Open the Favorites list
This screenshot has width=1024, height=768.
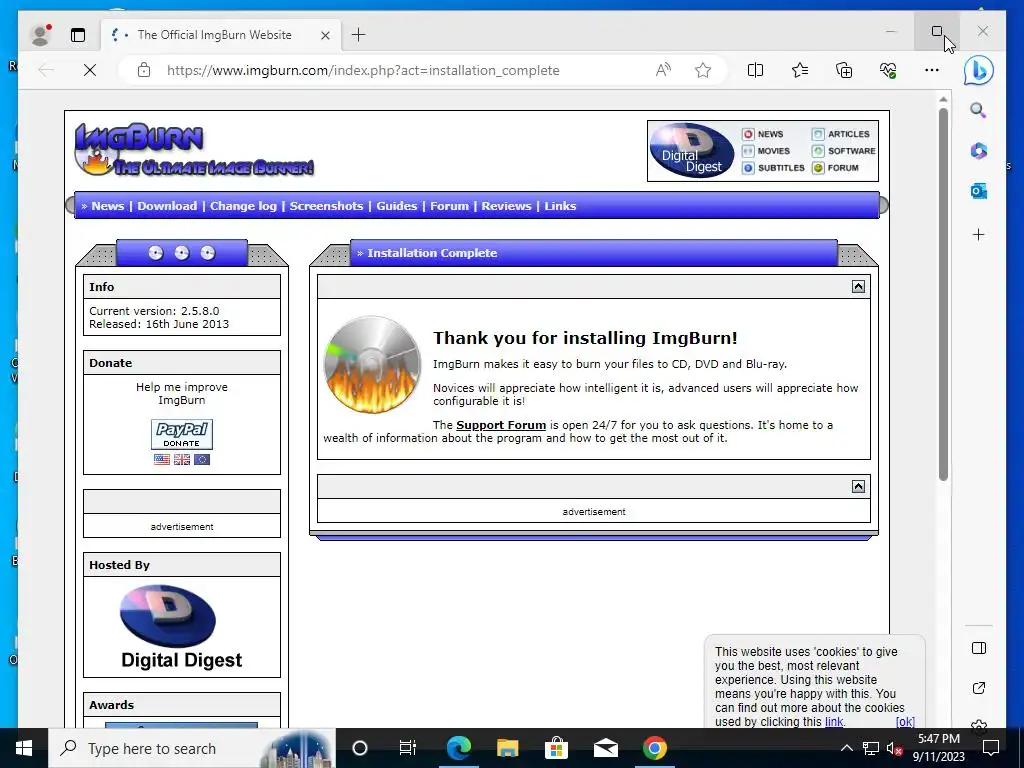799,70
